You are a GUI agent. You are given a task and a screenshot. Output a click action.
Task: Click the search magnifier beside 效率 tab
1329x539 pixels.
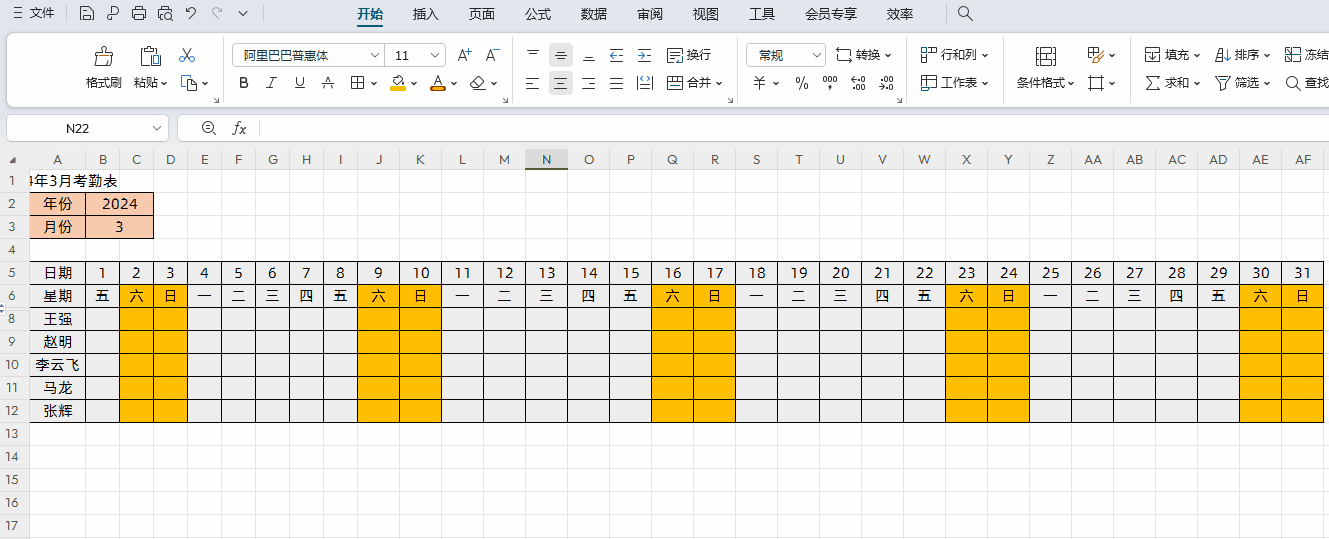[965, 14]
